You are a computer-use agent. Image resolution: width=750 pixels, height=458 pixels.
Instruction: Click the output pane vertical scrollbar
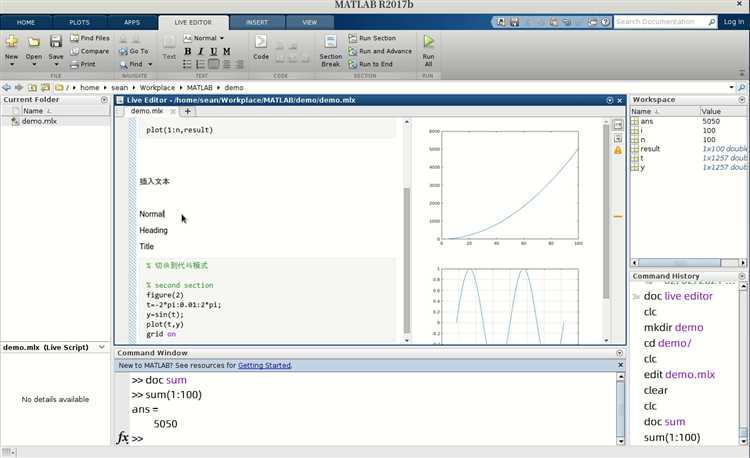[606, 212]
